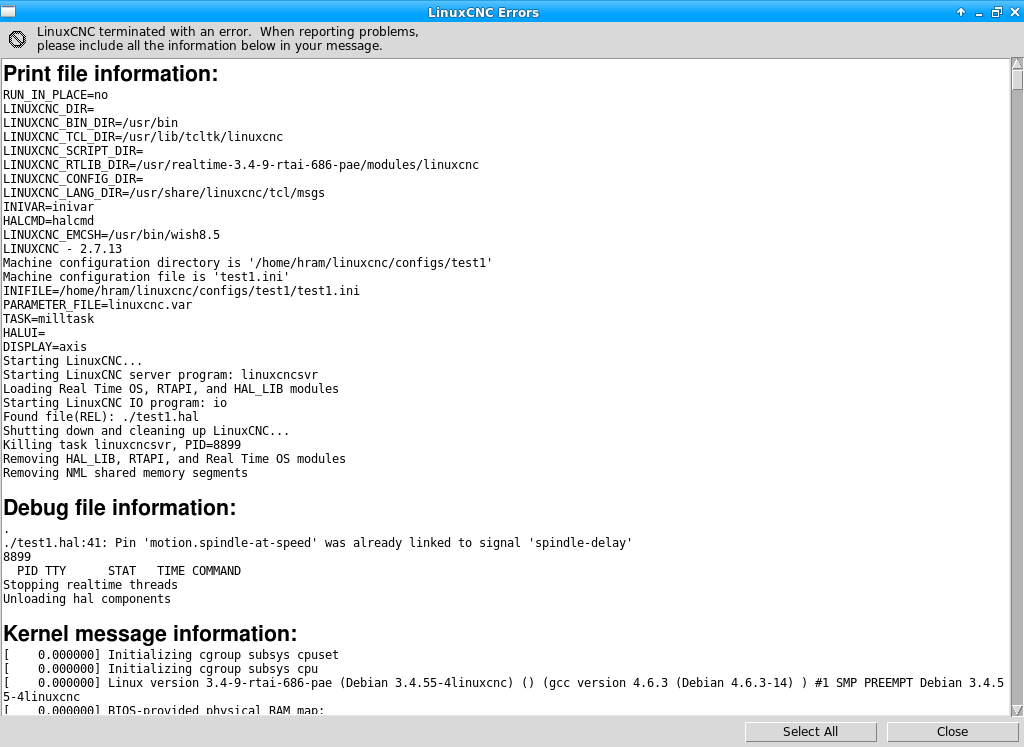Click the 'Debug file information:' heading
This screenshot has height=747, width=1024.
pyautogui.click(x=120, y=507)
